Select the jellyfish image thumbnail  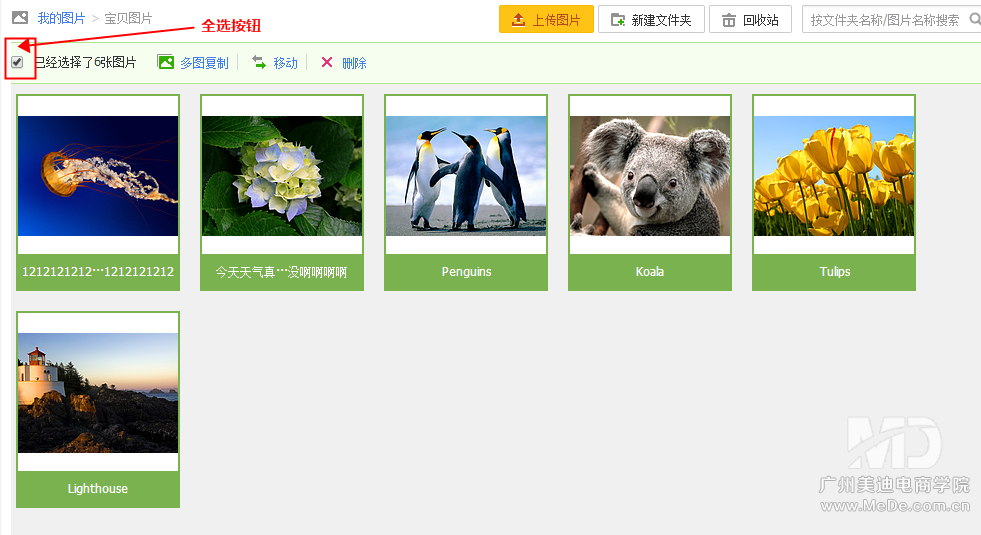click(98, 176)
